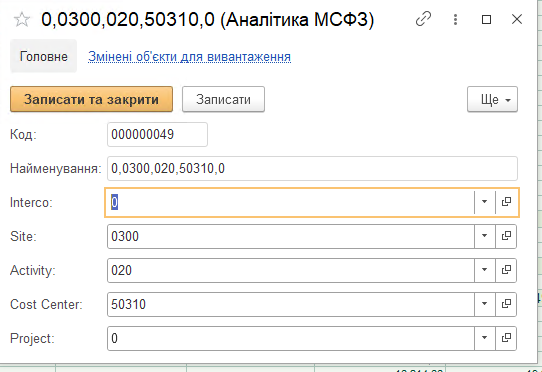The image size is (542, 372).
Task: Open Змінені об'єкти для вивантаження link
Action: click(x=189, y=56)
